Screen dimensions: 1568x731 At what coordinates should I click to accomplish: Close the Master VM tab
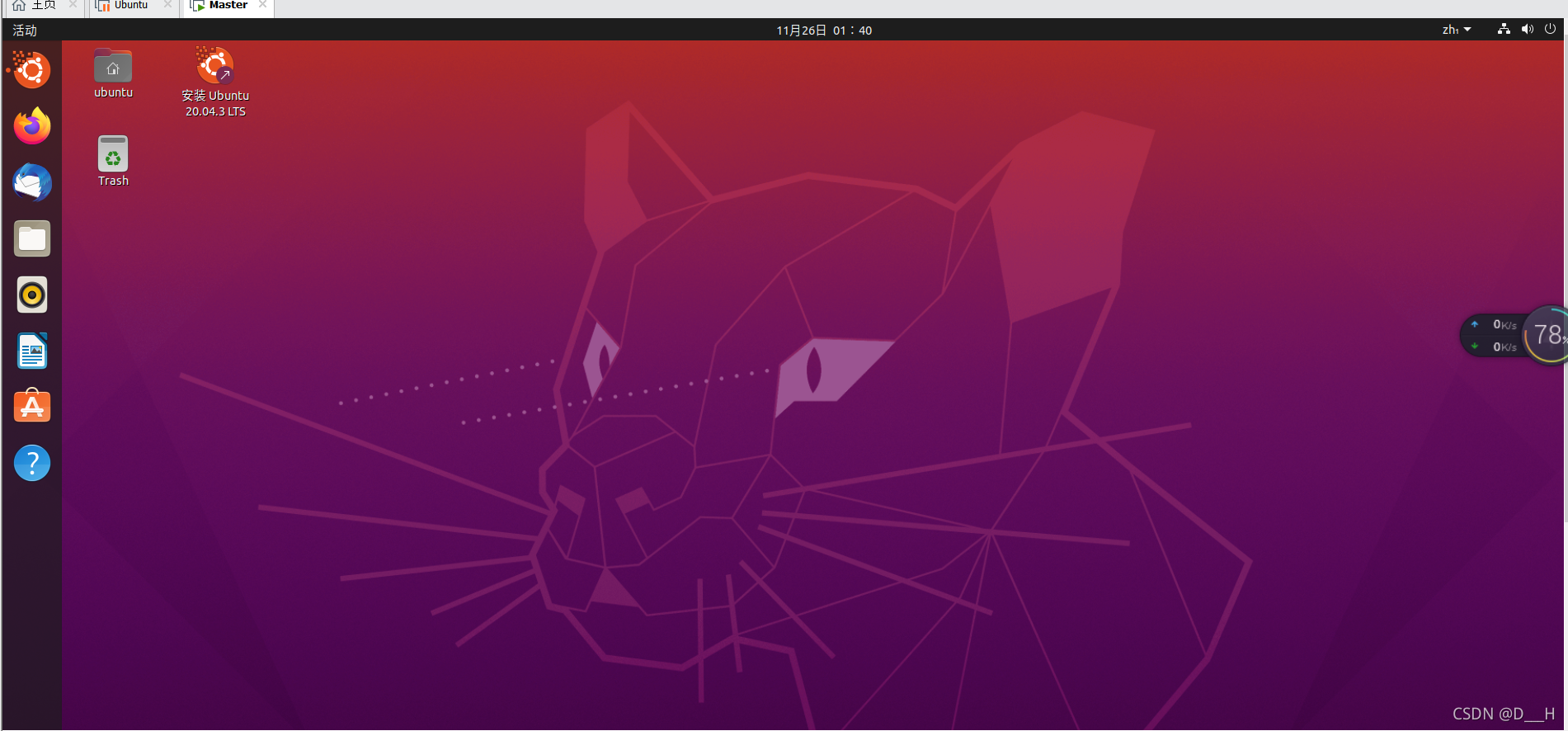tap(262, 5)
